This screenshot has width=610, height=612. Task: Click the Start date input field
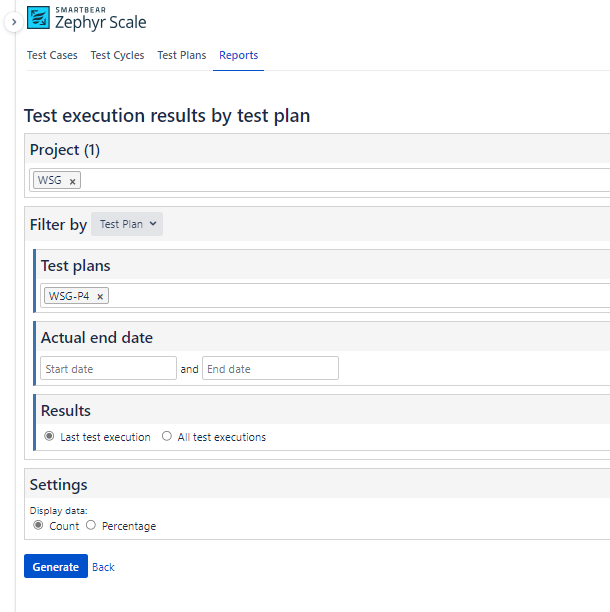108,369
